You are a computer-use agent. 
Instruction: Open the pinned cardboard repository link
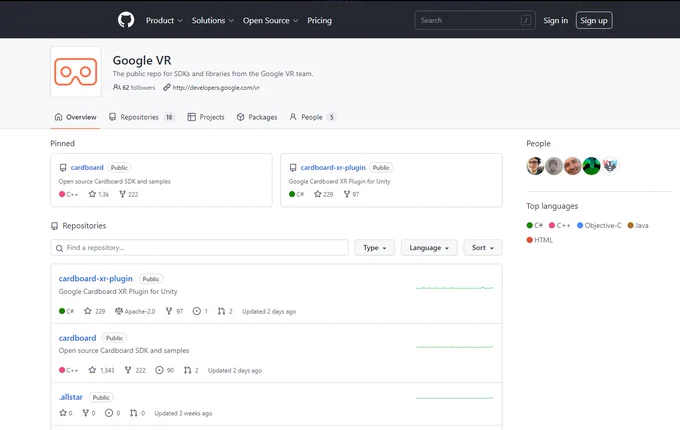coord(87,167)
